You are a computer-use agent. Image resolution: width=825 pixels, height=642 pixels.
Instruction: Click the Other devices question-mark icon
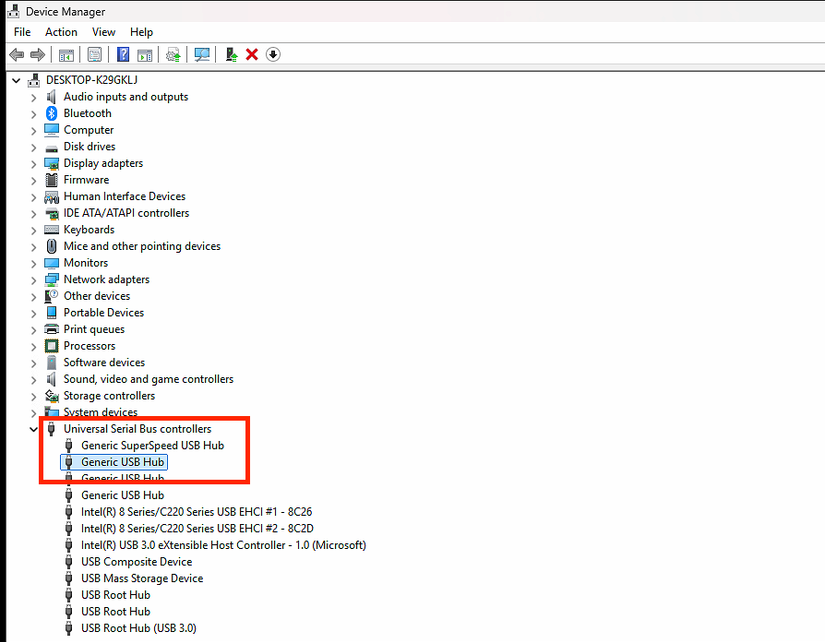52,296
